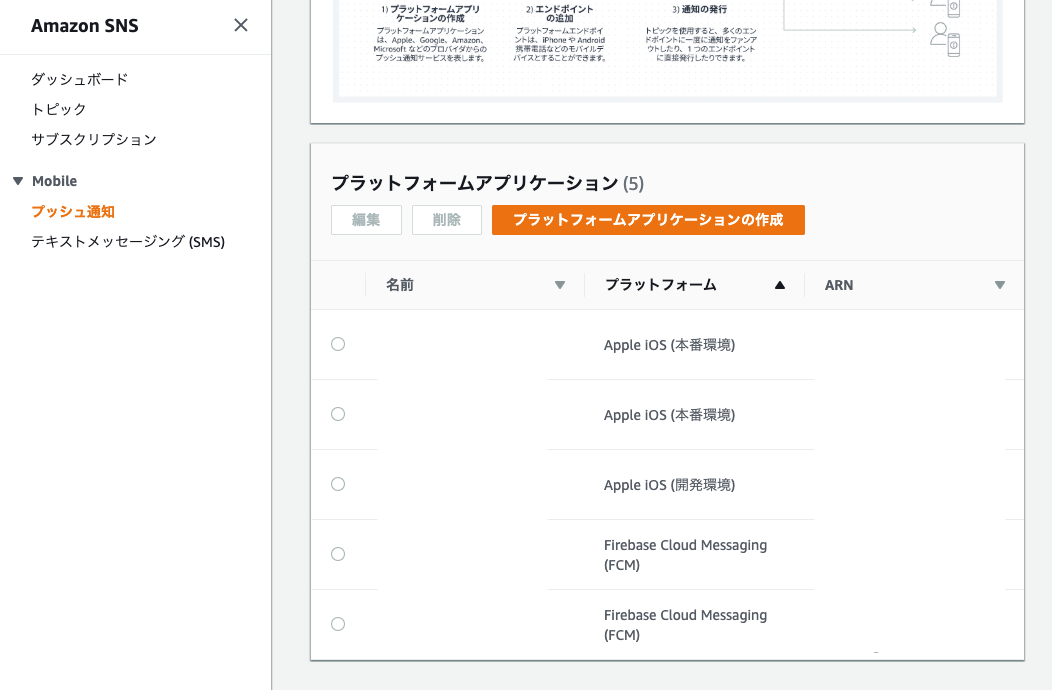Select Apple iOS (開発環境) row radio
The image size is (1052, 690).
tap(338, 484)
